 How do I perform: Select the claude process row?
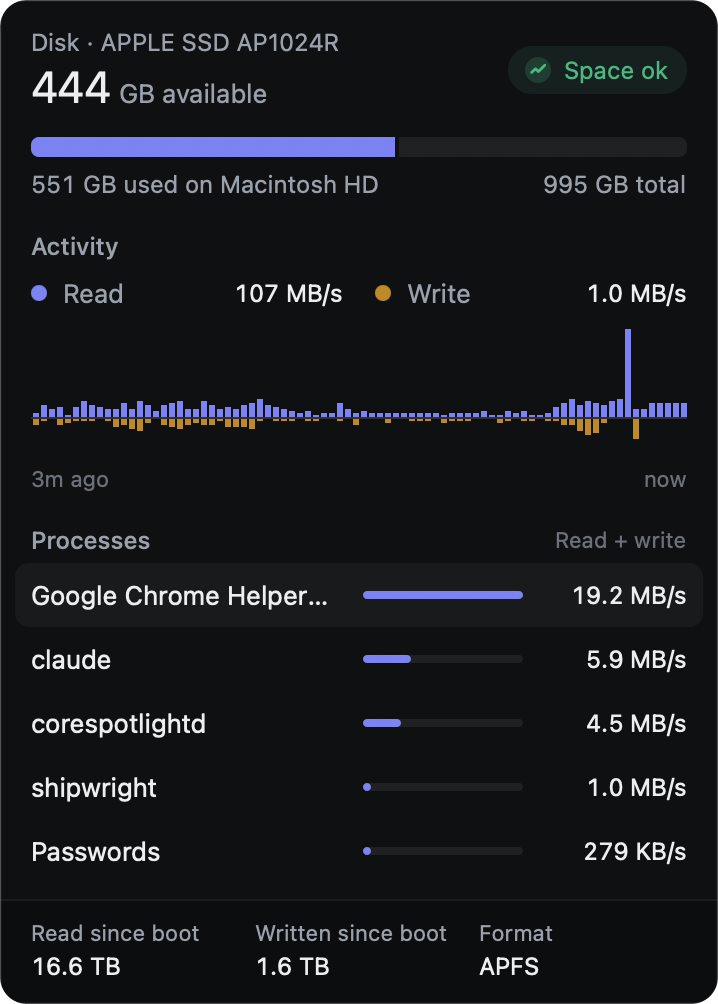pyautogui.click(x=359, y=660)
